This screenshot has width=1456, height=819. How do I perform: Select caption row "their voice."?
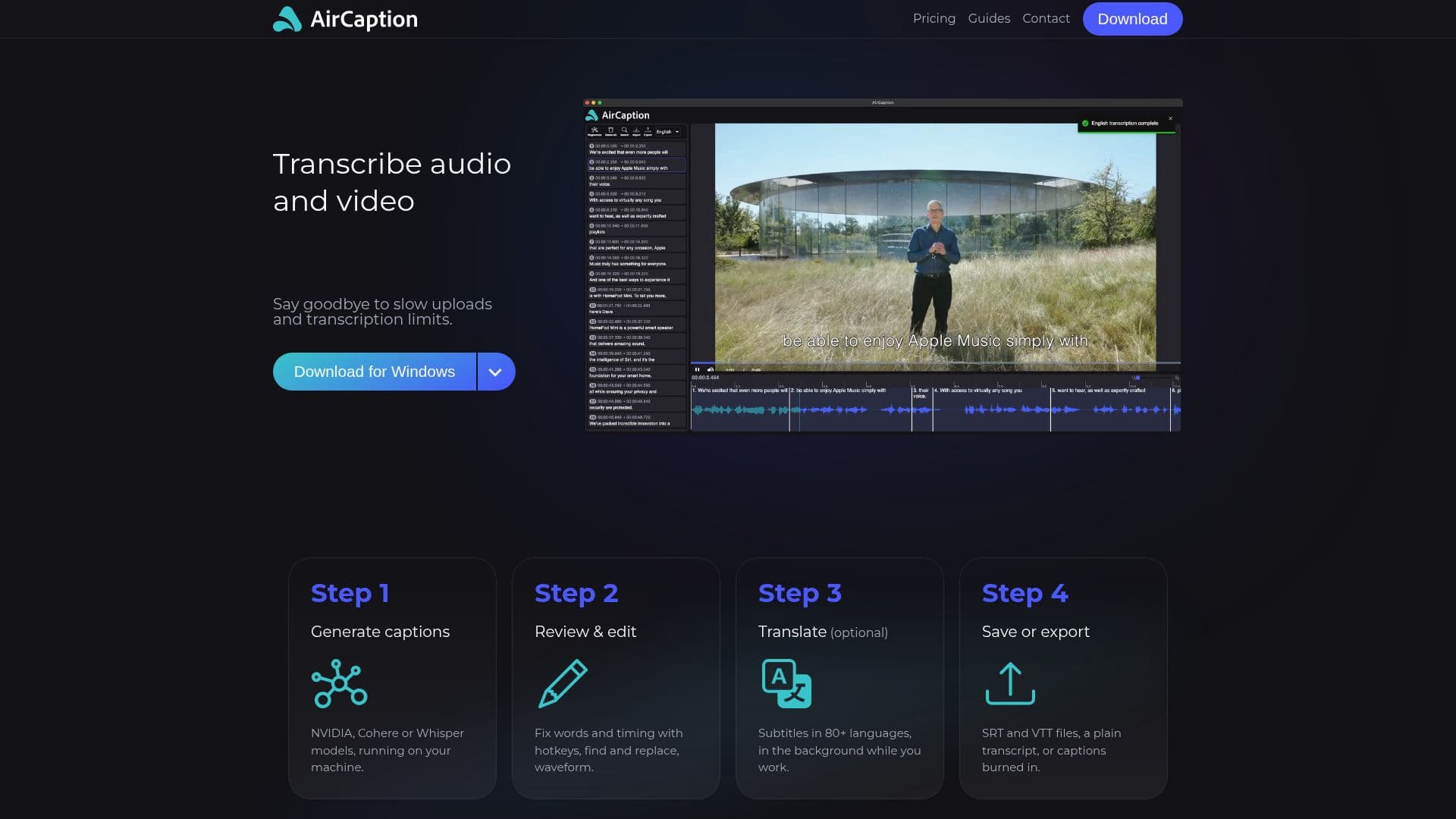(637, 180)
